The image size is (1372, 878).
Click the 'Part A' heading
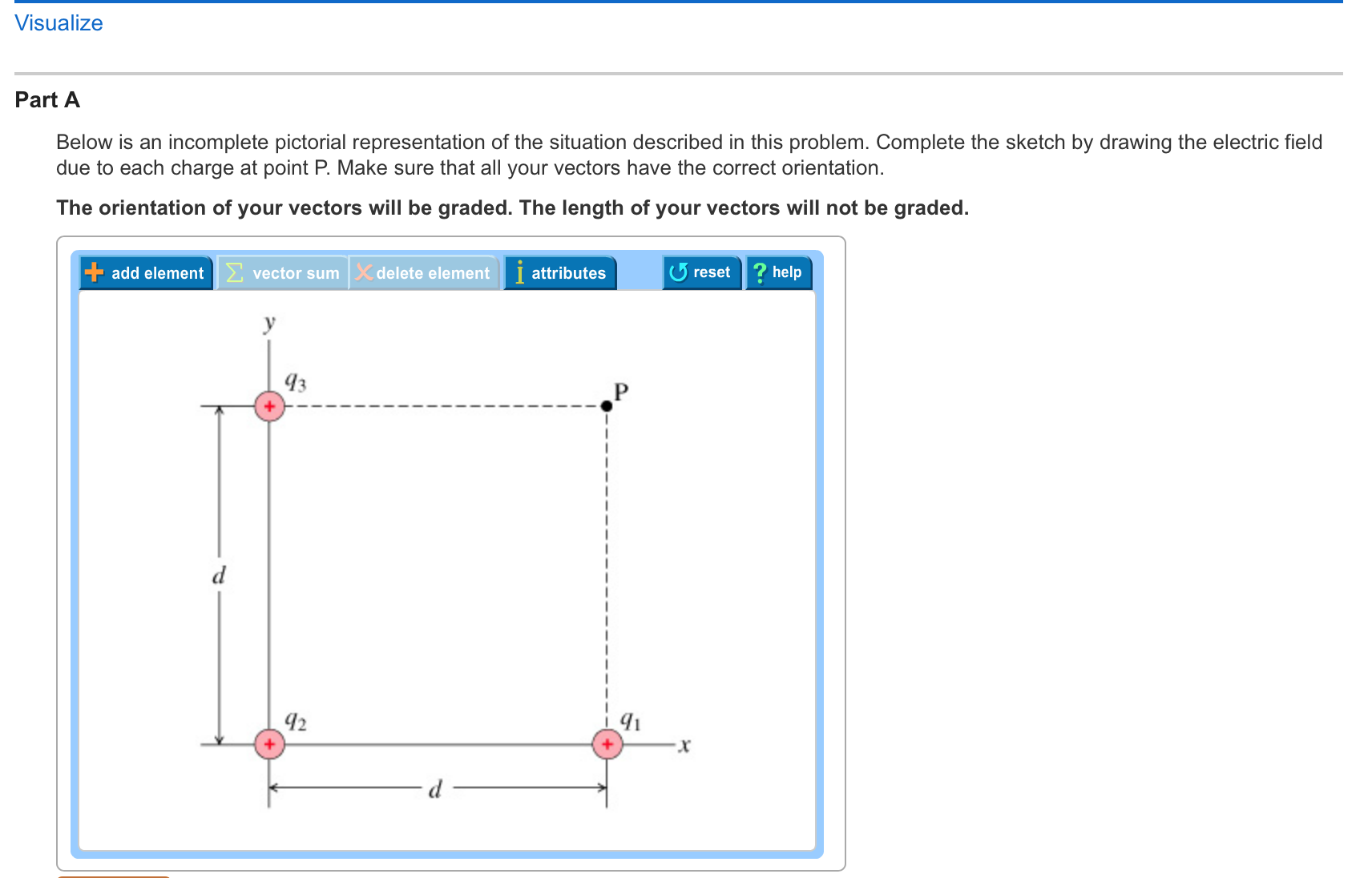coord(47,99)
